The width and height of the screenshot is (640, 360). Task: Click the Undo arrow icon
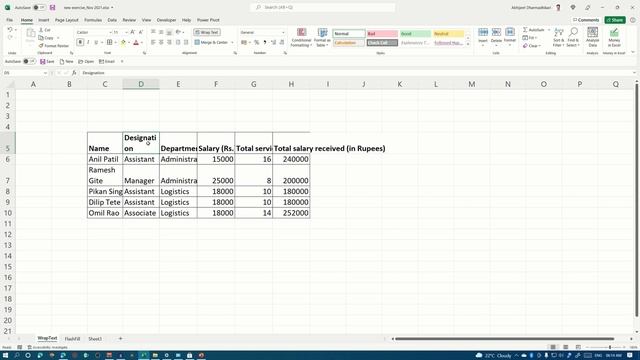coord(10,30)
